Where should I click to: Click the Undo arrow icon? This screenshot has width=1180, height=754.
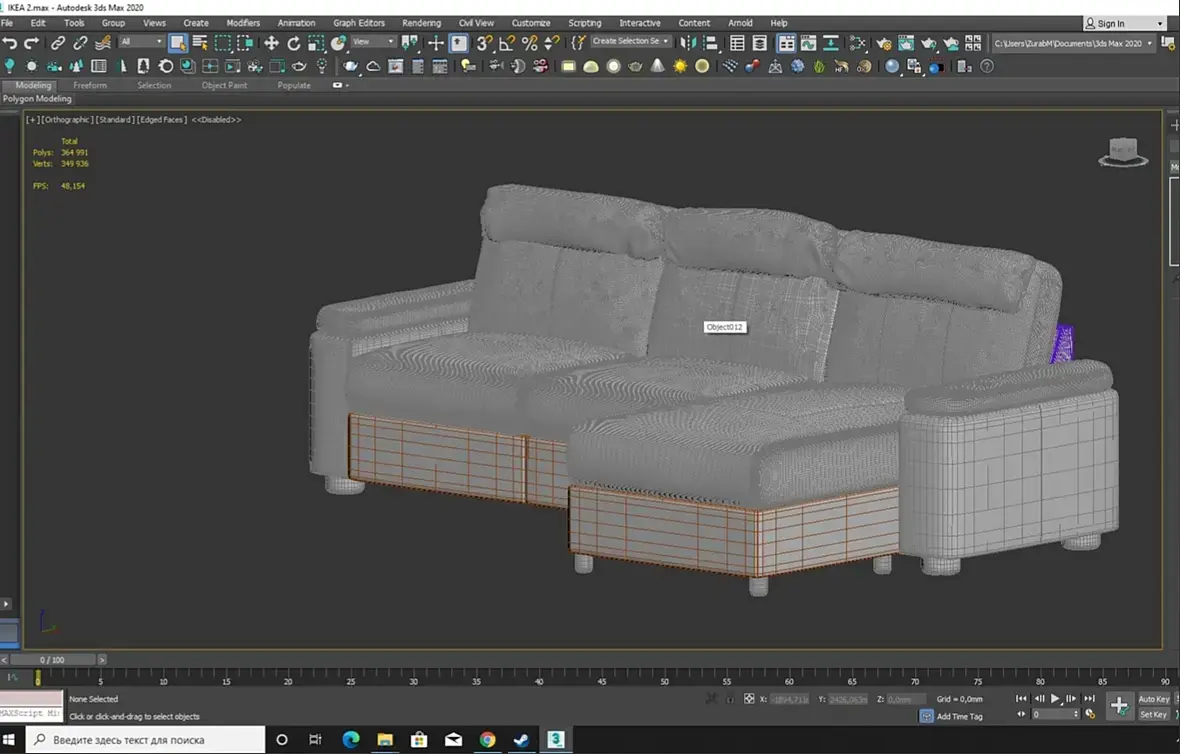10,43
